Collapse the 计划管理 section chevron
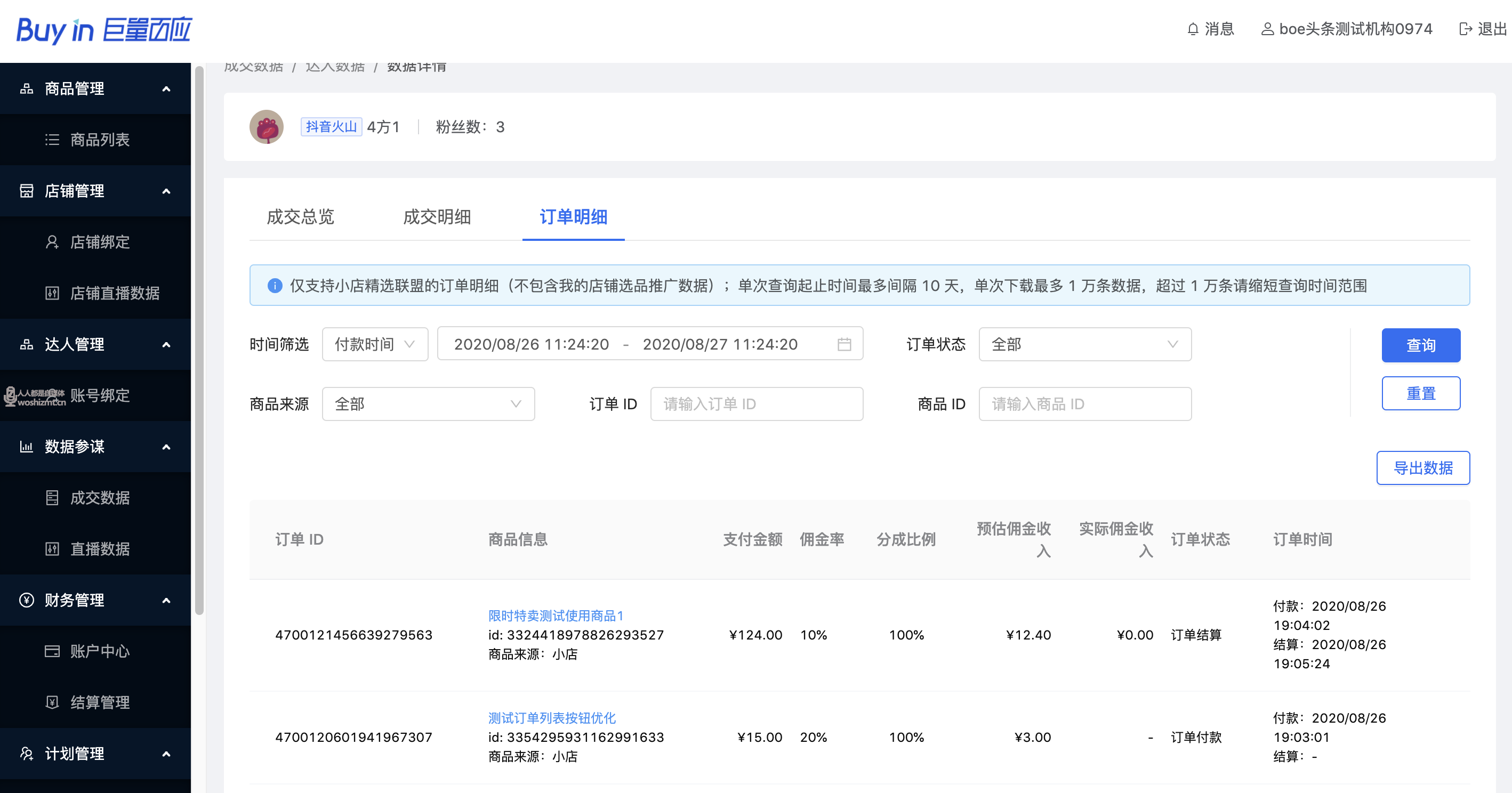The width and height of the screenshot is (1512, 793). (x=166, y=754)
